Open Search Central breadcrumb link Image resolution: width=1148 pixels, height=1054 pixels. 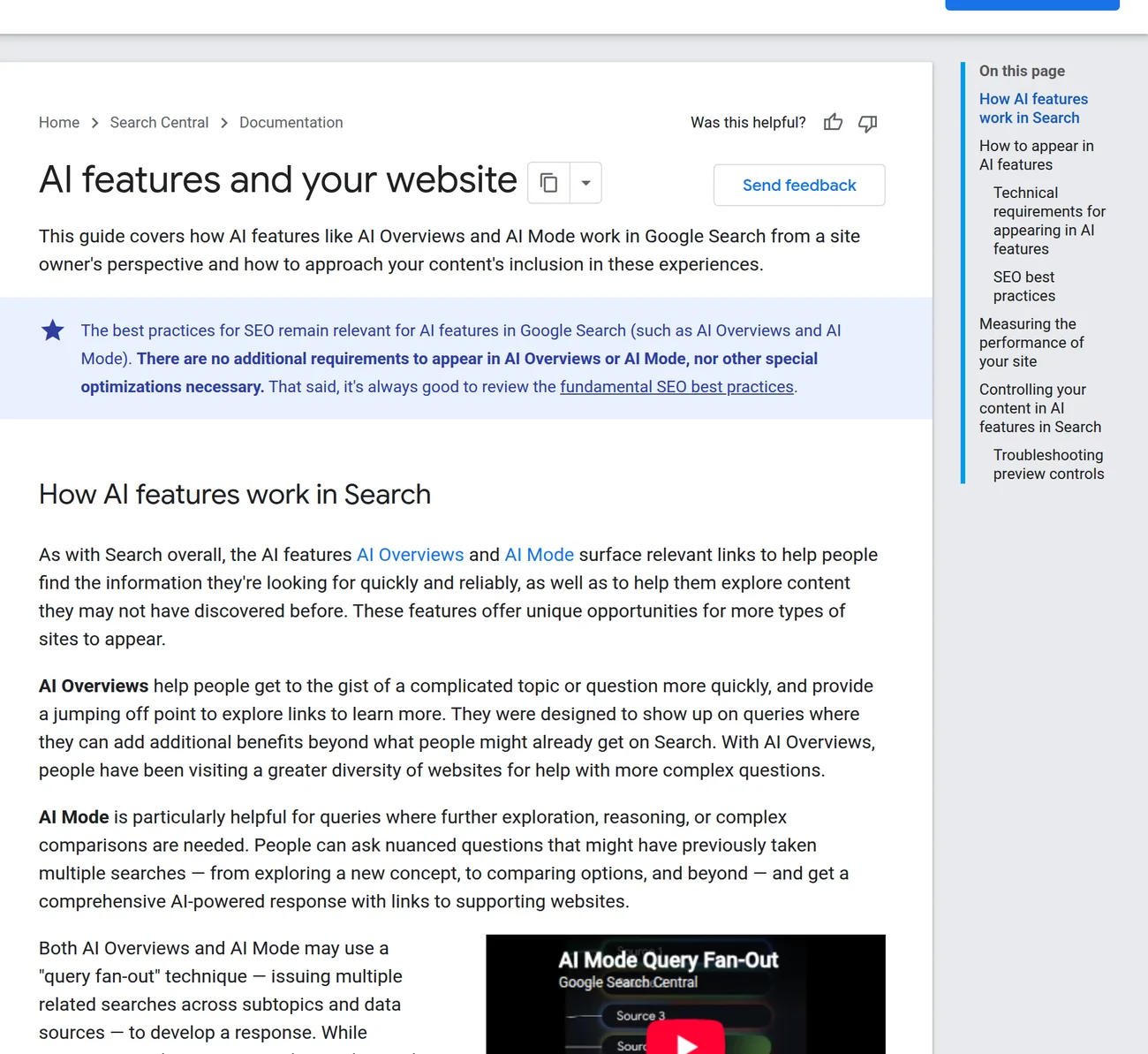[159, 123]
